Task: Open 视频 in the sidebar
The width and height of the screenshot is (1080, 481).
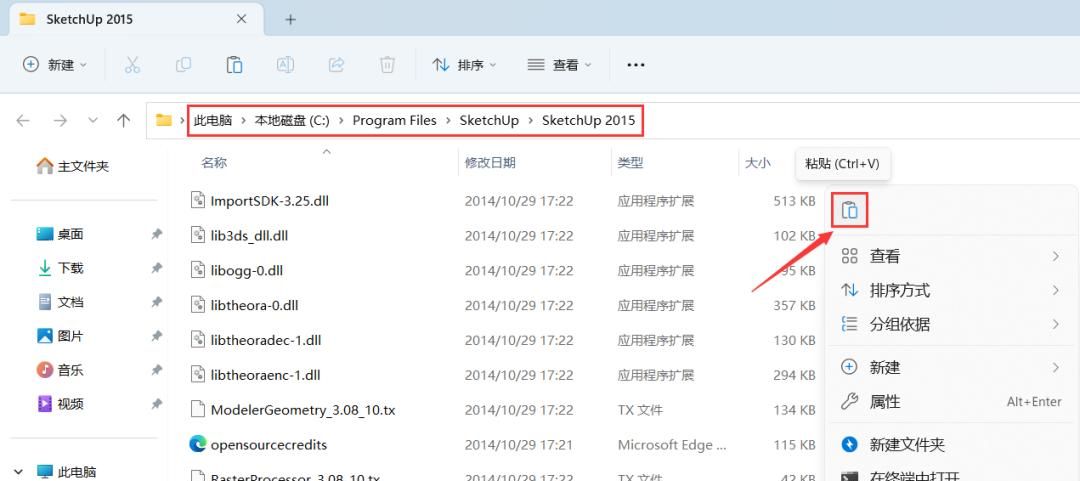Action: click(61, 404)
